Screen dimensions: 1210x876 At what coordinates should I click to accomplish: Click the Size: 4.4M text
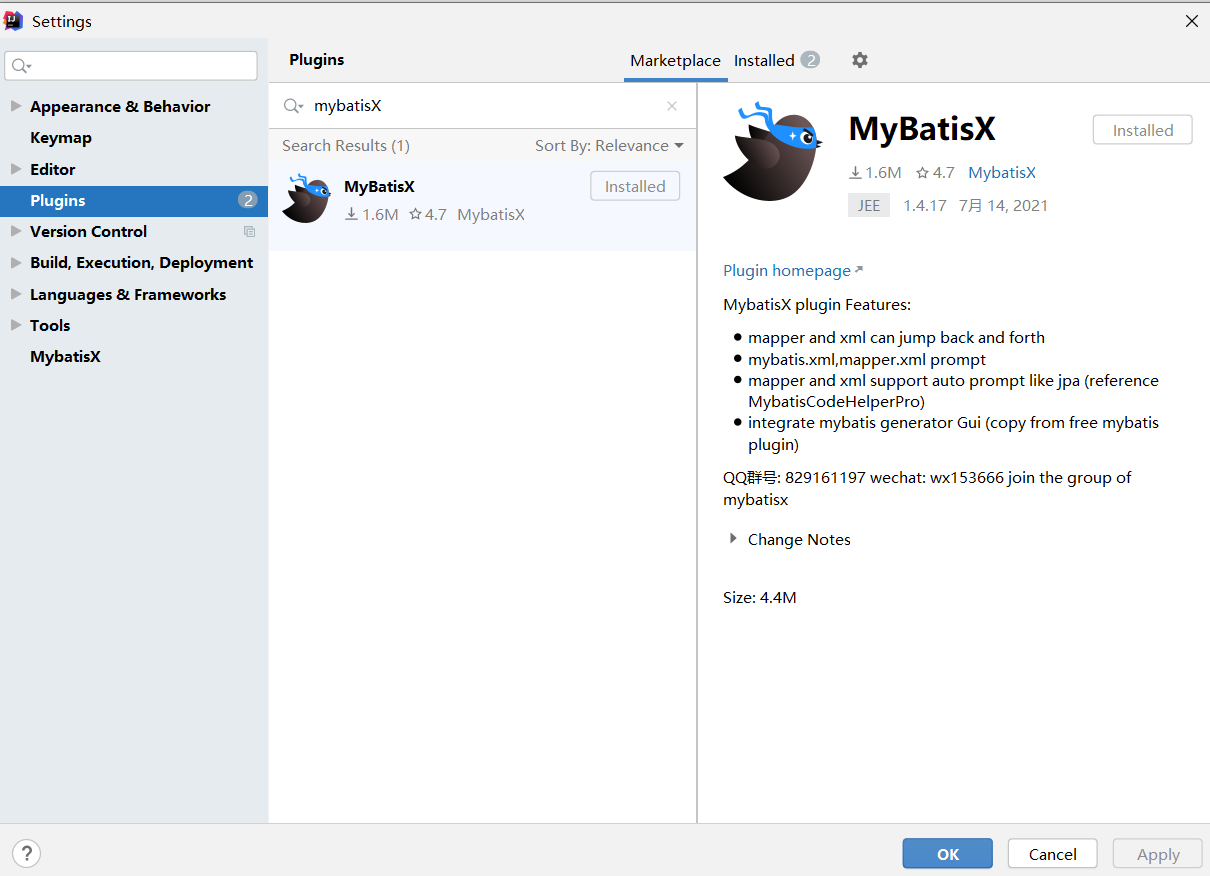tap(760, 598)
